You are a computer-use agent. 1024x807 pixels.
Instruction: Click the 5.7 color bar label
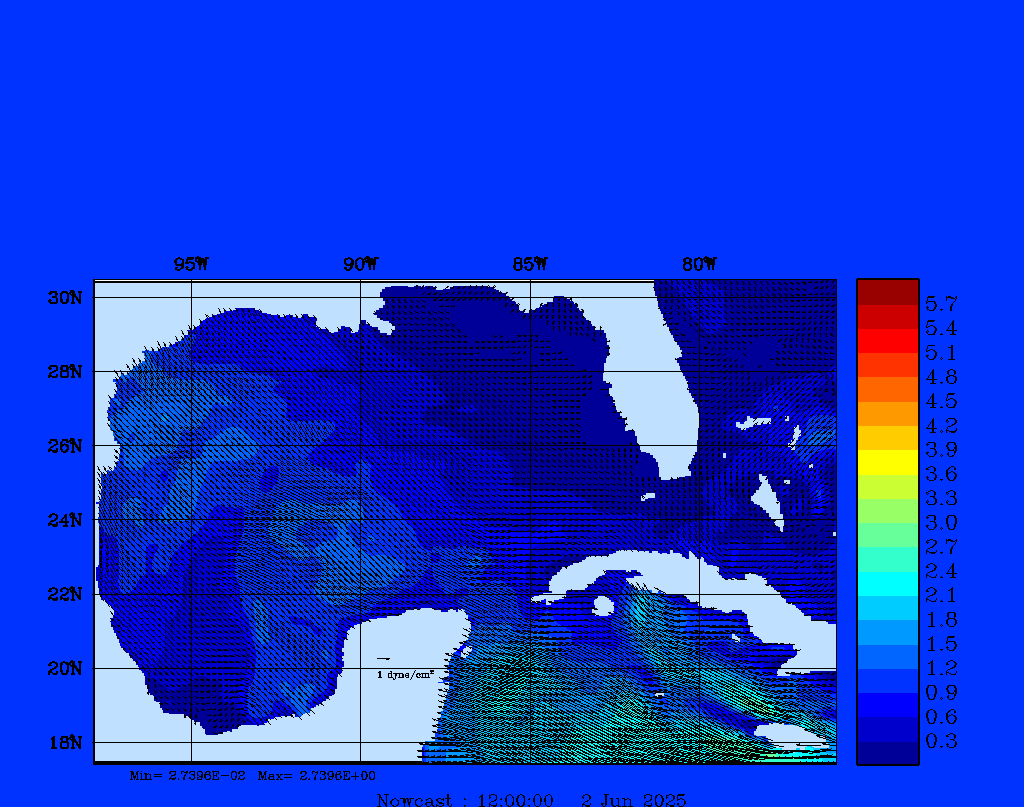point(941,303)
